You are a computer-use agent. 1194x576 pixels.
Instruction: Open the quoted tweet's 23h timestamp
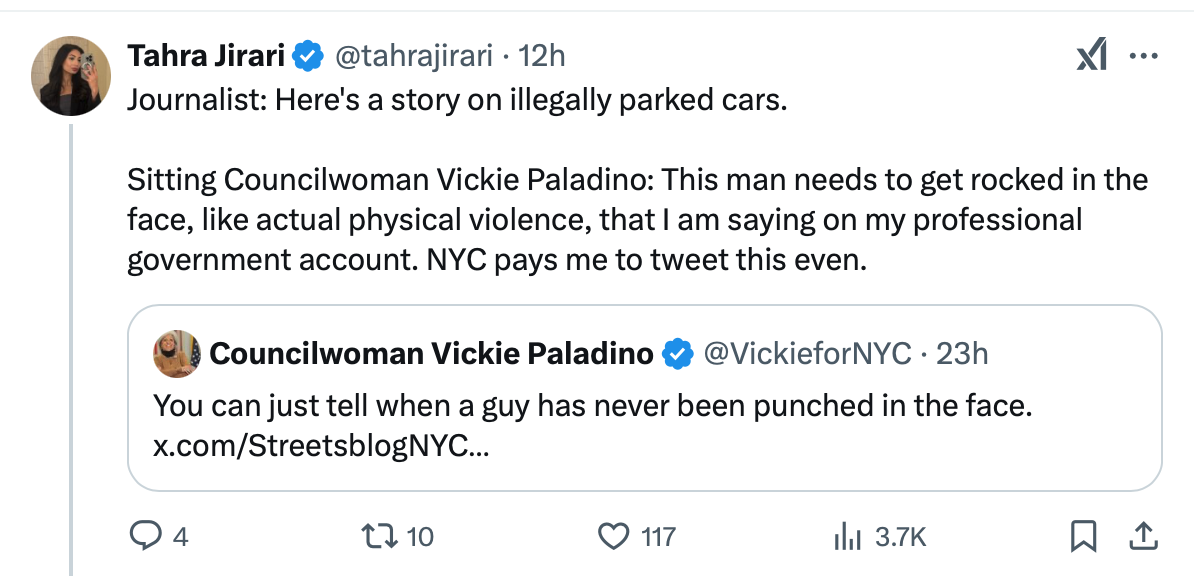pos(962,353)
